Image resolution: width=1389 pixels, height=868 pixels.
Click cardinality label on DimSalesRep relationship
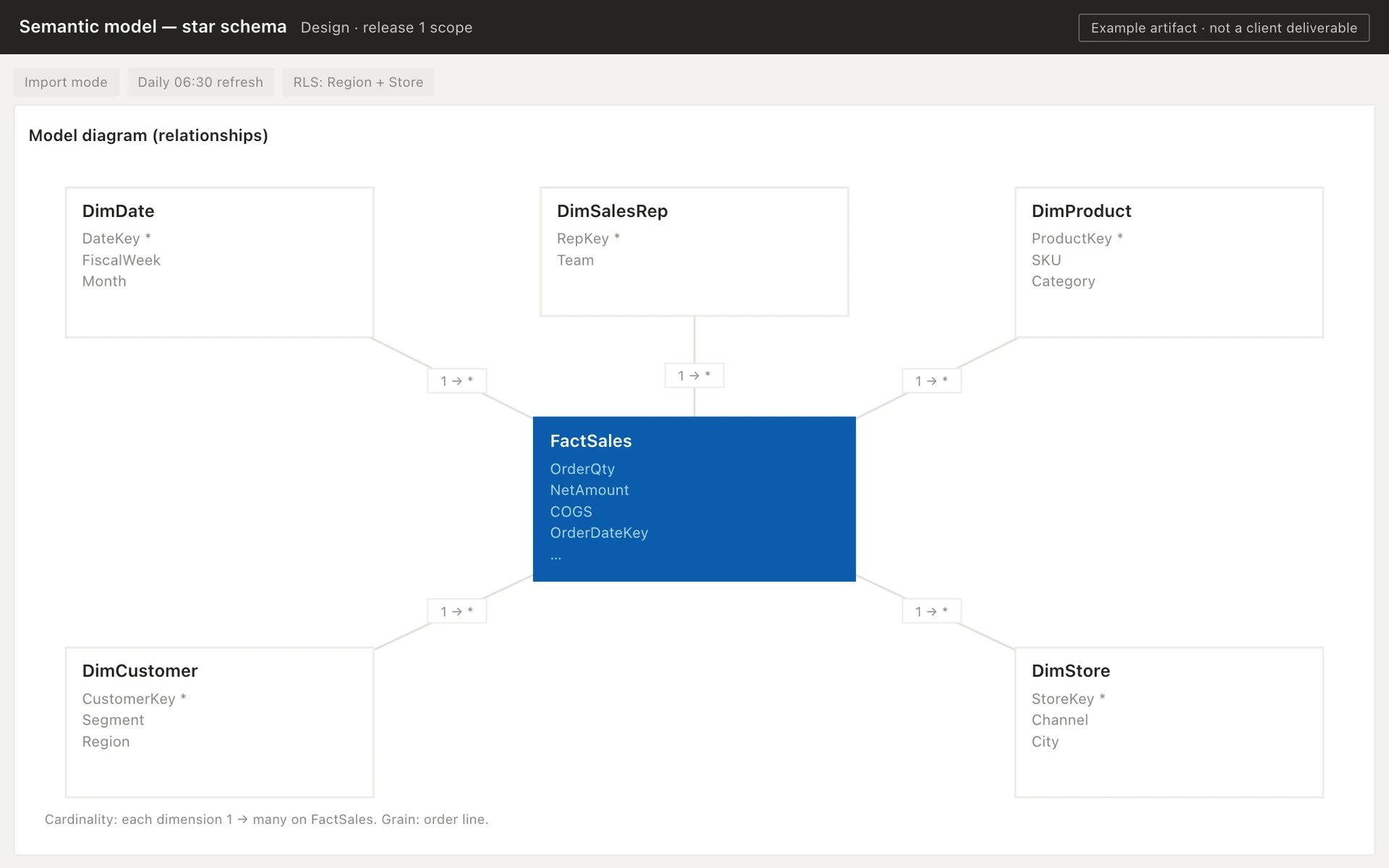694,375
